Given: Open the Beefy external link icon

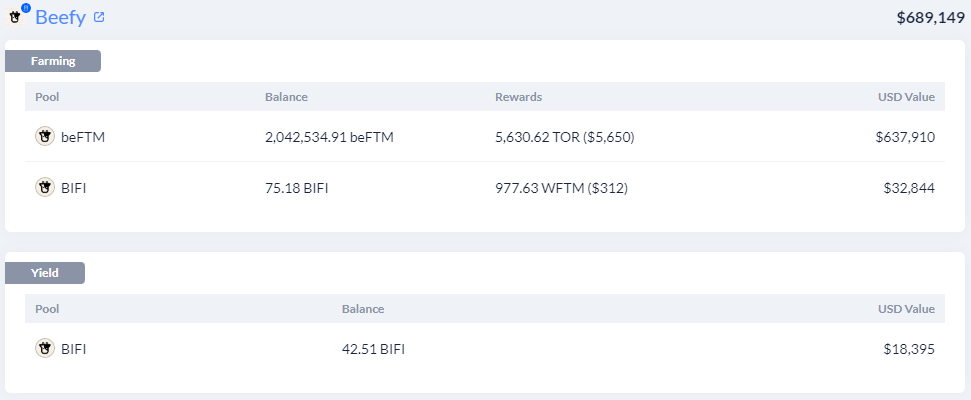Looking at the screenshot, I should [x=99, y=17].
